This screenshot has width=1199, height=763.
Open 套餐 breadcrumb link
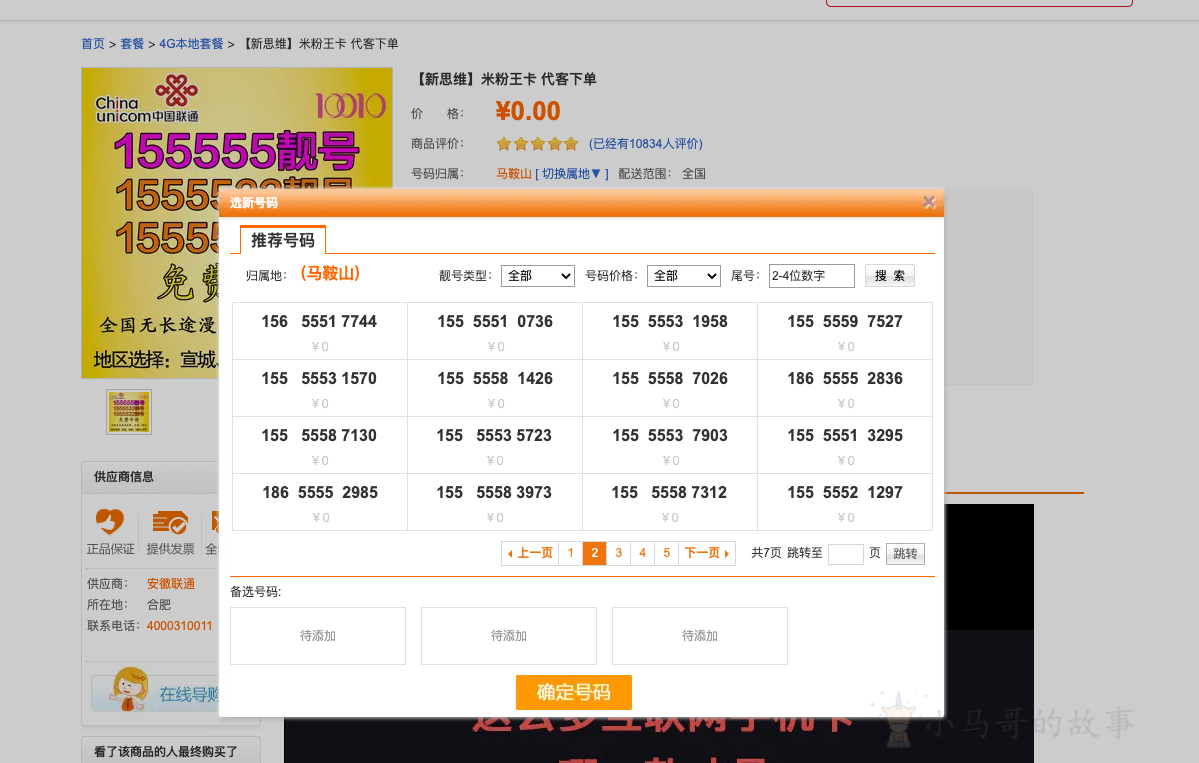point(132,44)
